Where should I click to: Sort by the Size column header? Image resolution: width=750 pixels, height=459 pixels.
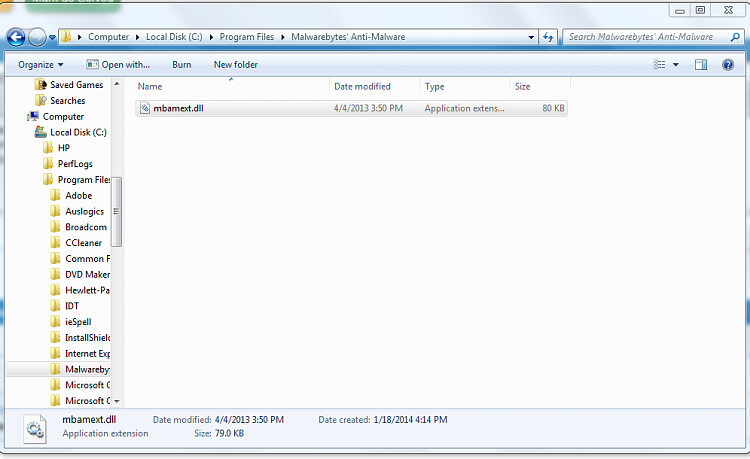point(540,87)
